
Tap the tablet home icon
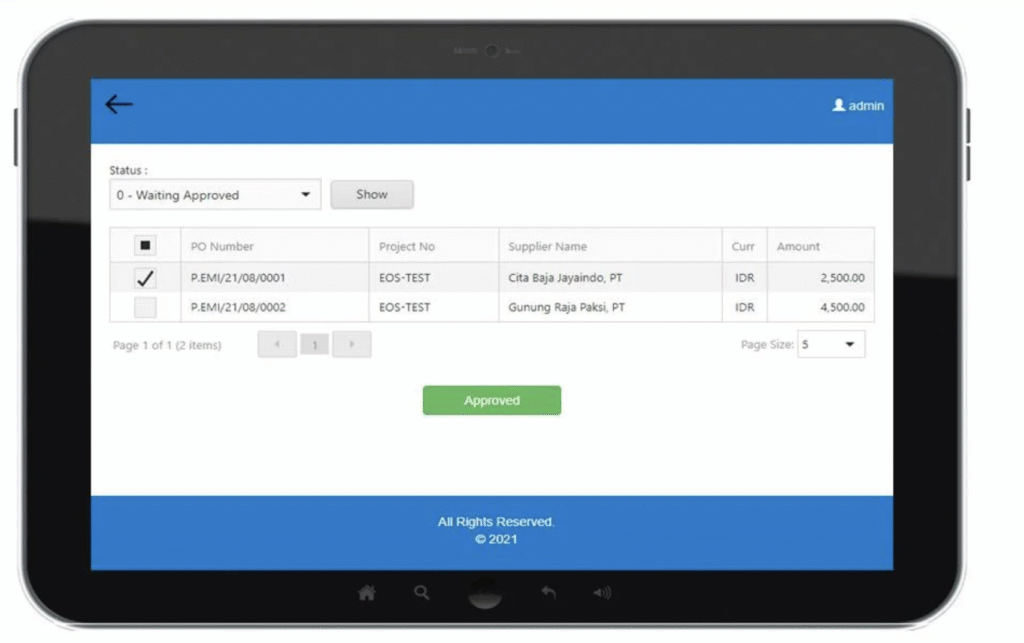click(x=367, y=593)
